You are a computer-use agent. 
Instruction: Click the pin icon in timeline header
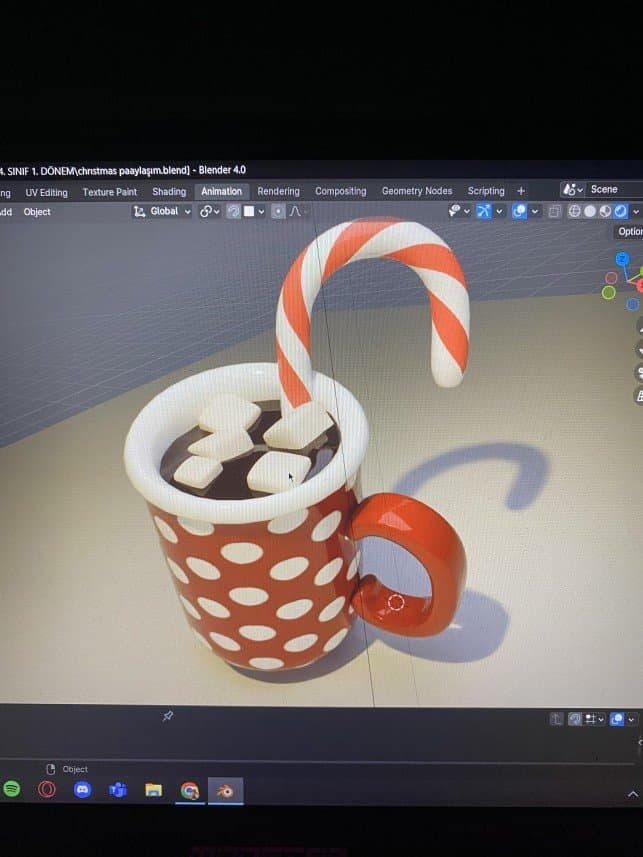(168, 716)
